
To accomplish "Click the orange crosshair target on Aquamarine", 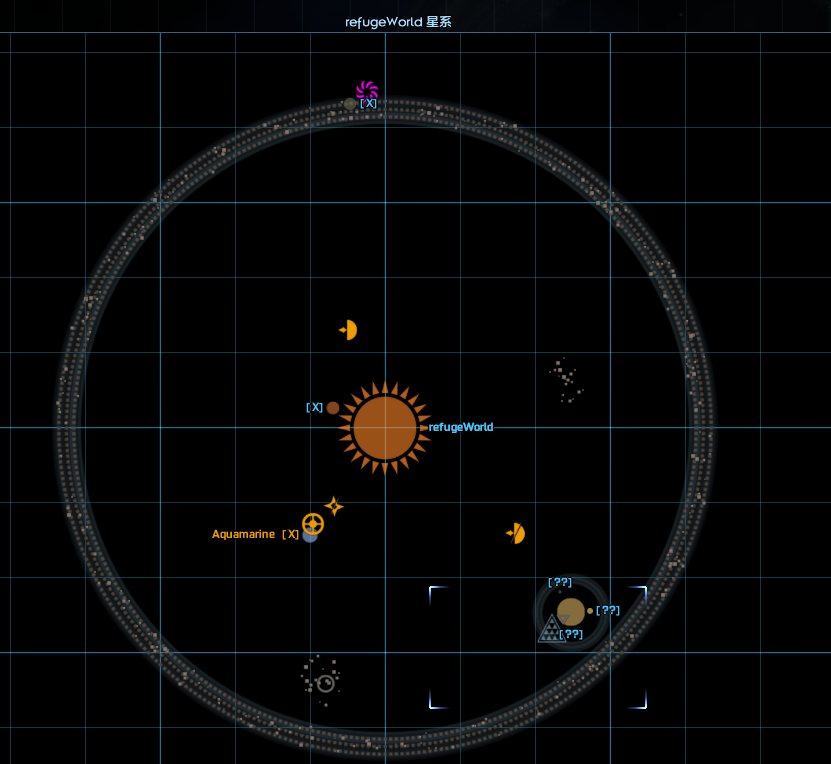I will pos(313,524).
